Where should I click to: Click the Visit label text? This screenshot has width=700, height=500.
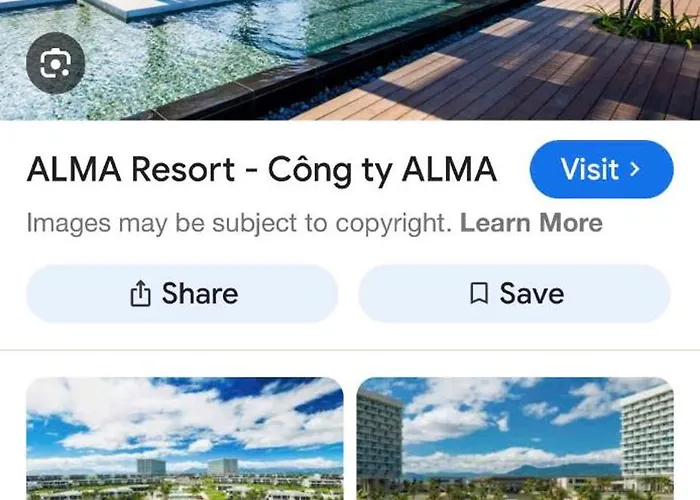[590, 169]
